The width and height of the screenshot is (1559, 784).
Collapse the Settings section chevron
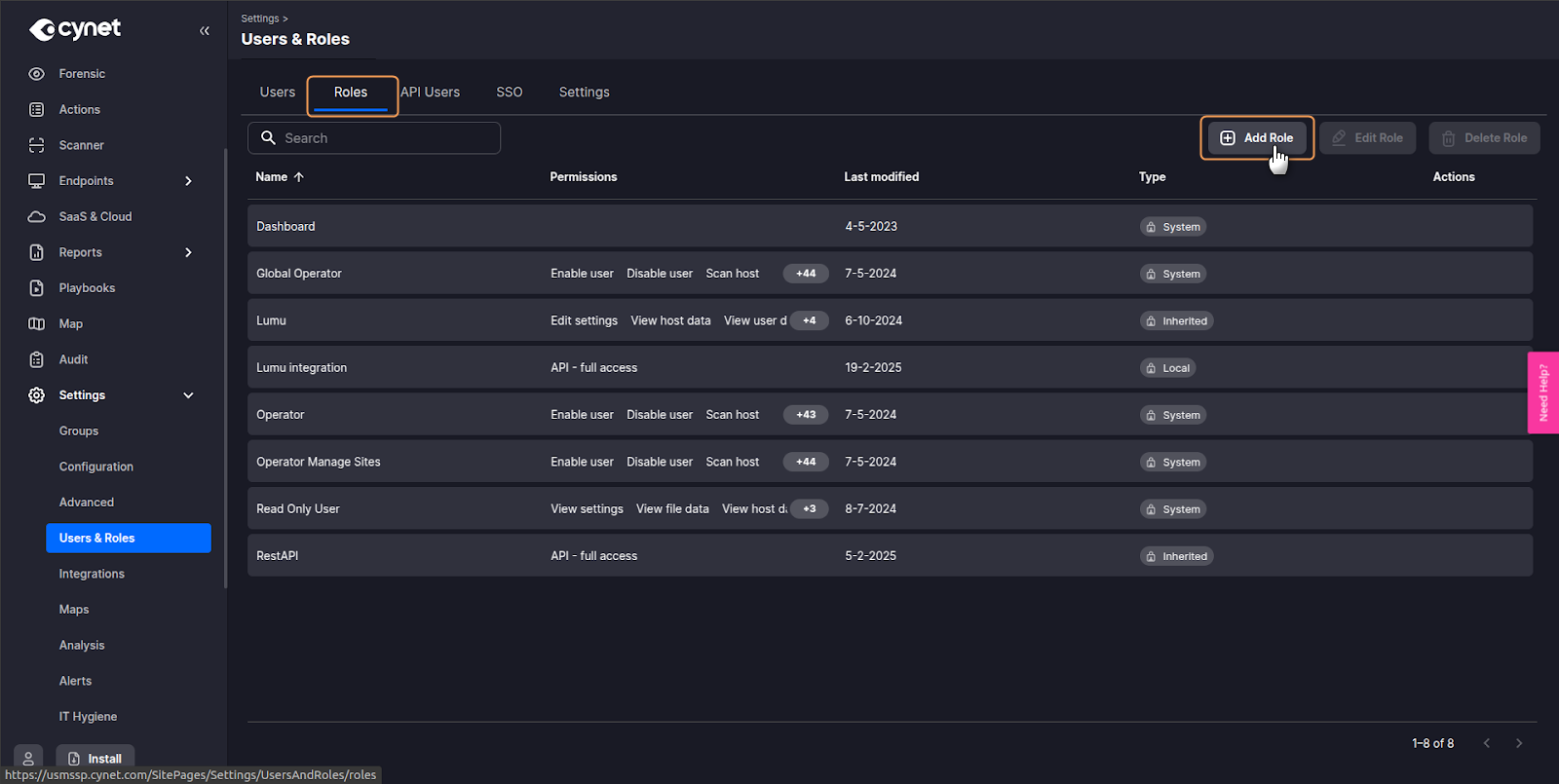(189, 395)
